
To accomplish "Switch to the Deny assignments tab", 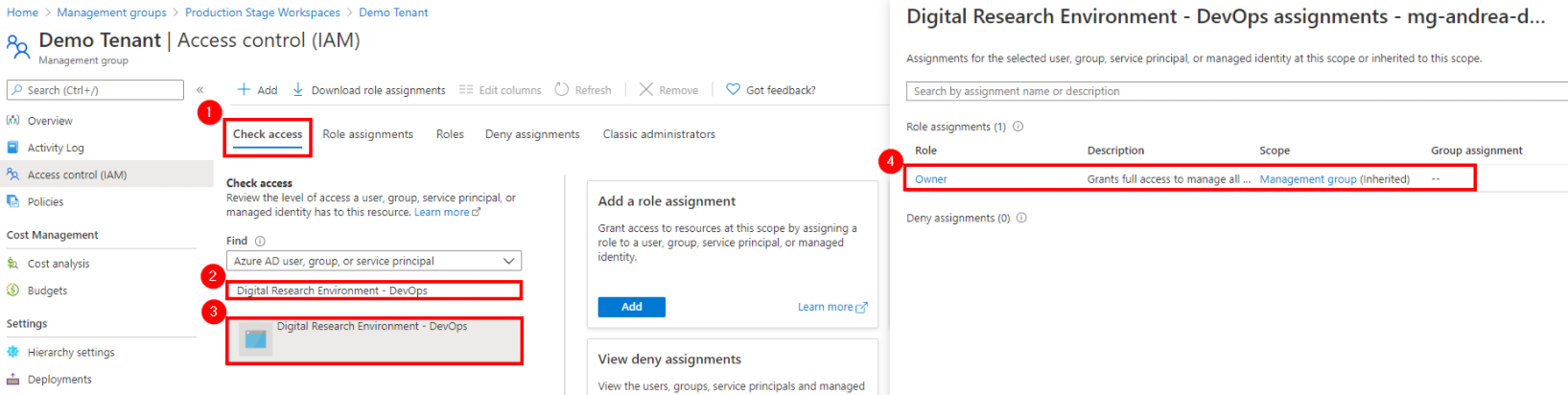I will (532, 134).
